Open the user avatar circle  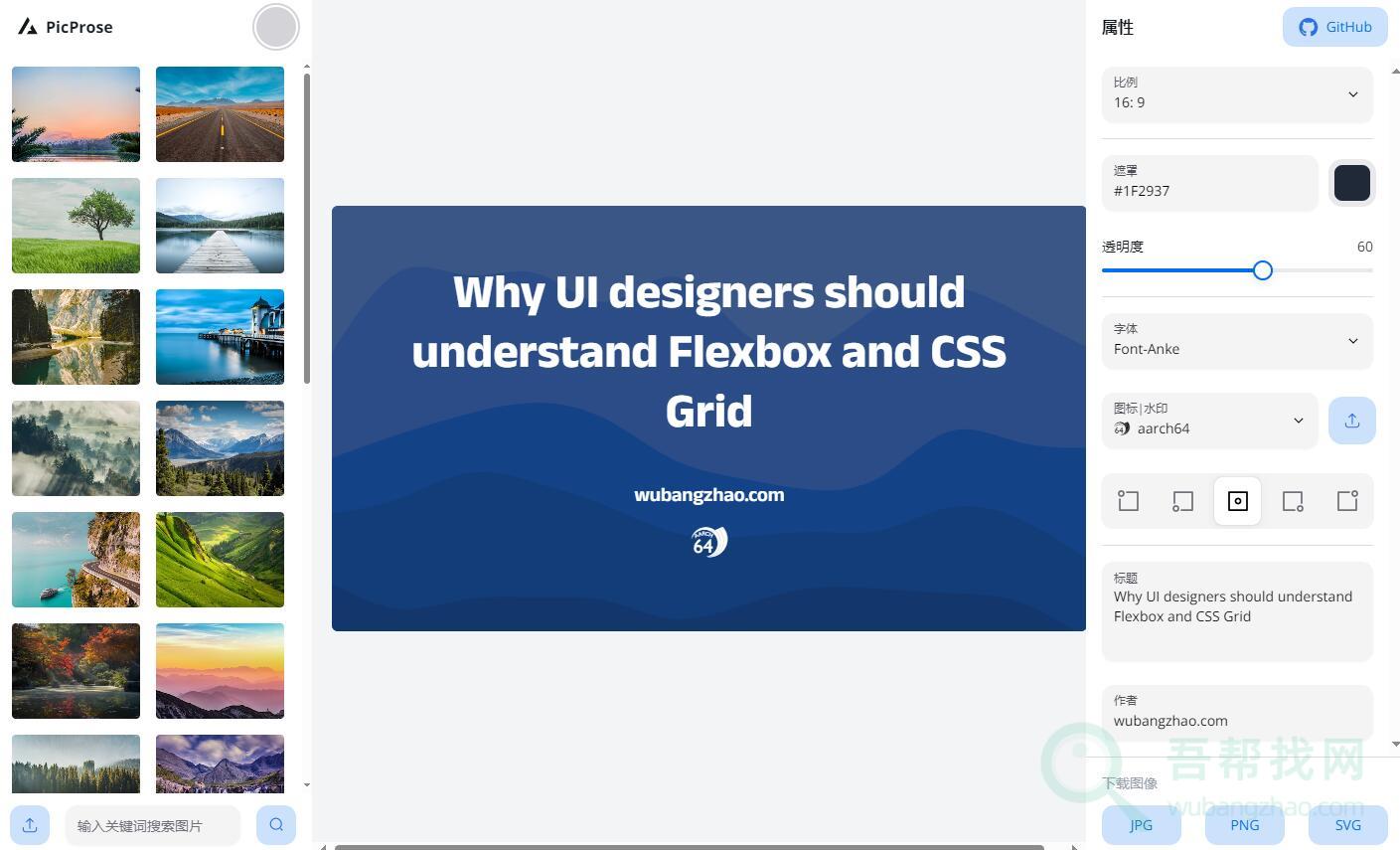[x=275, y=27]
